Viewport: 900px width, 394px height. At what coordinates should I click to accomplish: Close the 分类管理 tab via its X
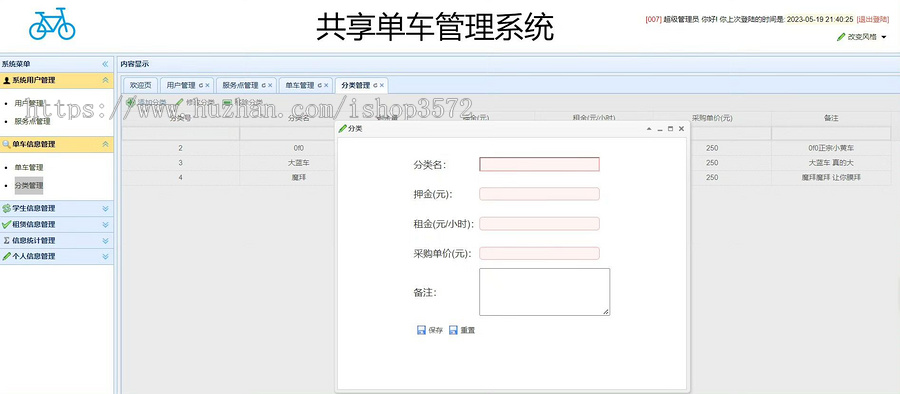click(x=382, y=86)
